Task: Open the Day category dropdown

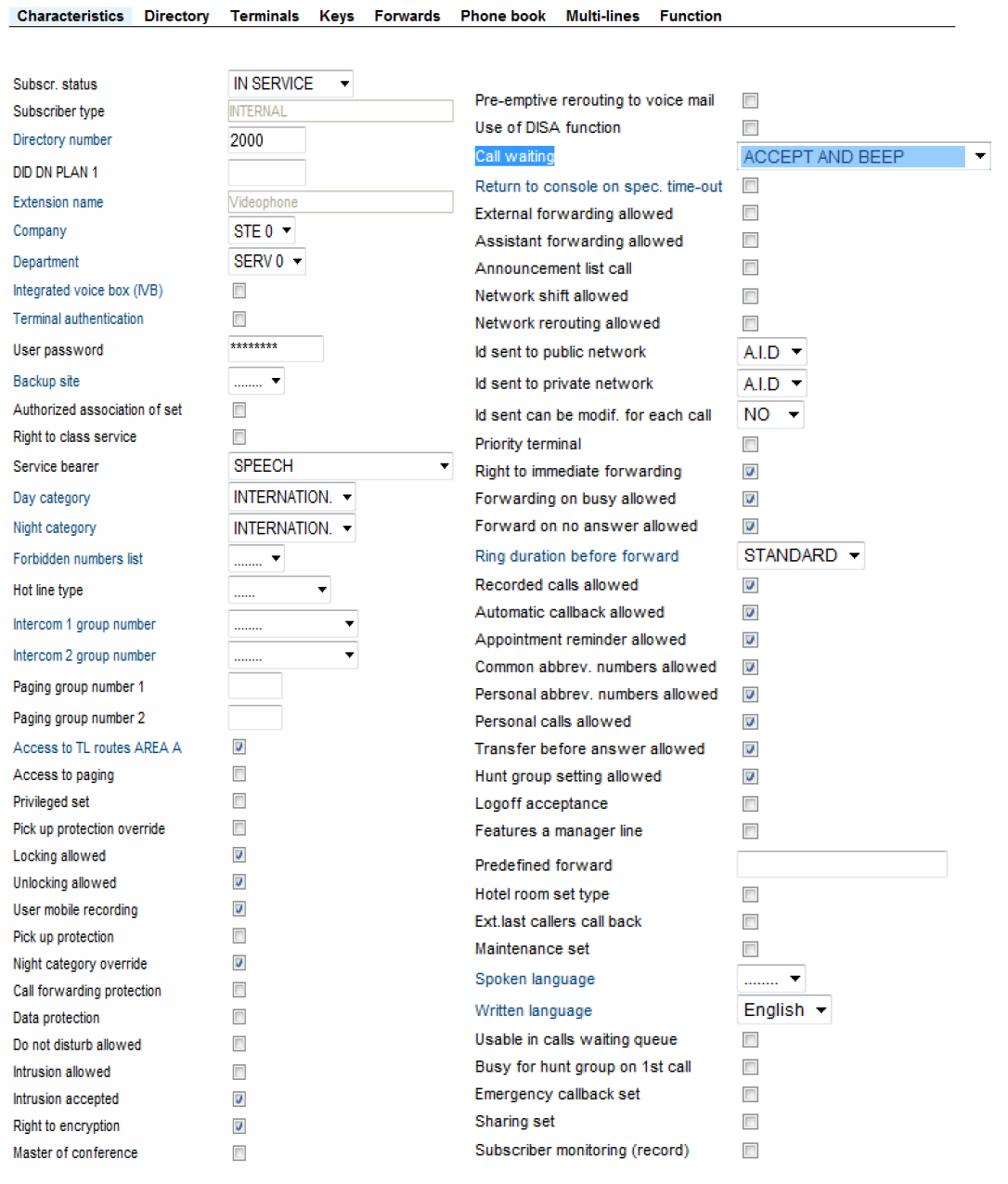Action: [x=291, y=498]
